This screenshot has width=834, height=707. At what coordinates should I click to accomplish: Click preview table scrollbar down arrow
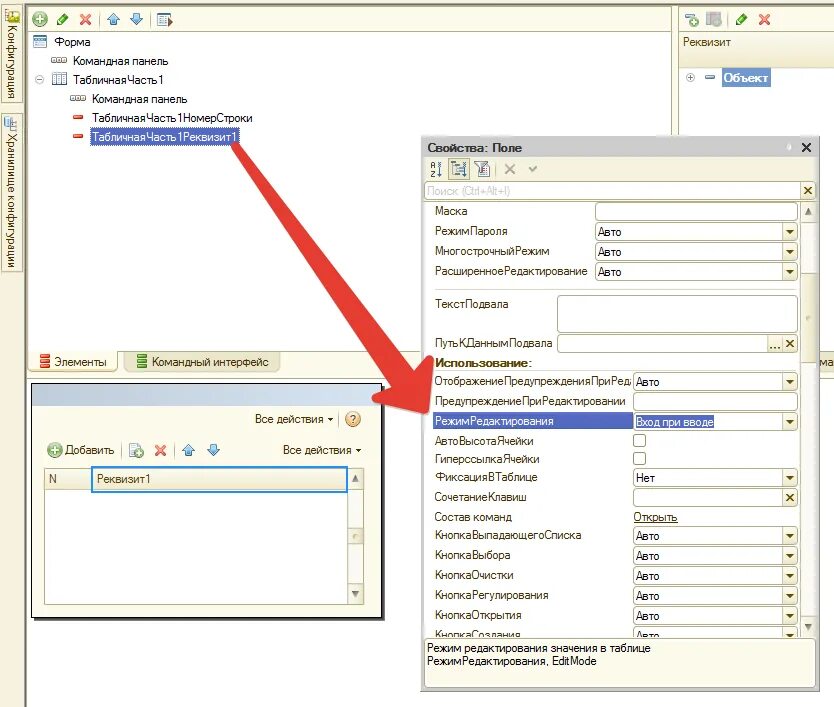click(355, 593)
